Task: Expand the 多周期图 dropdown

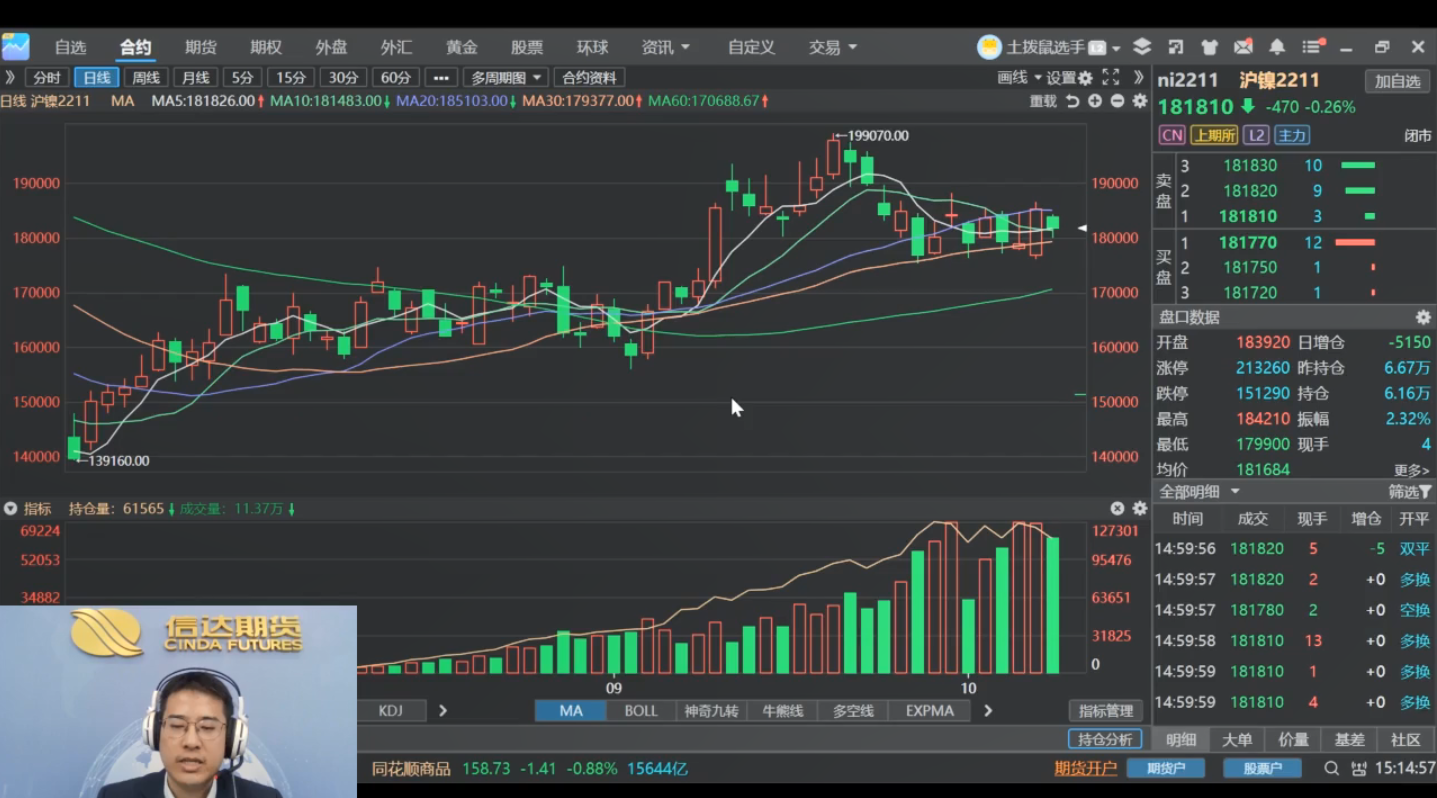Action: (x=506, y=78)
